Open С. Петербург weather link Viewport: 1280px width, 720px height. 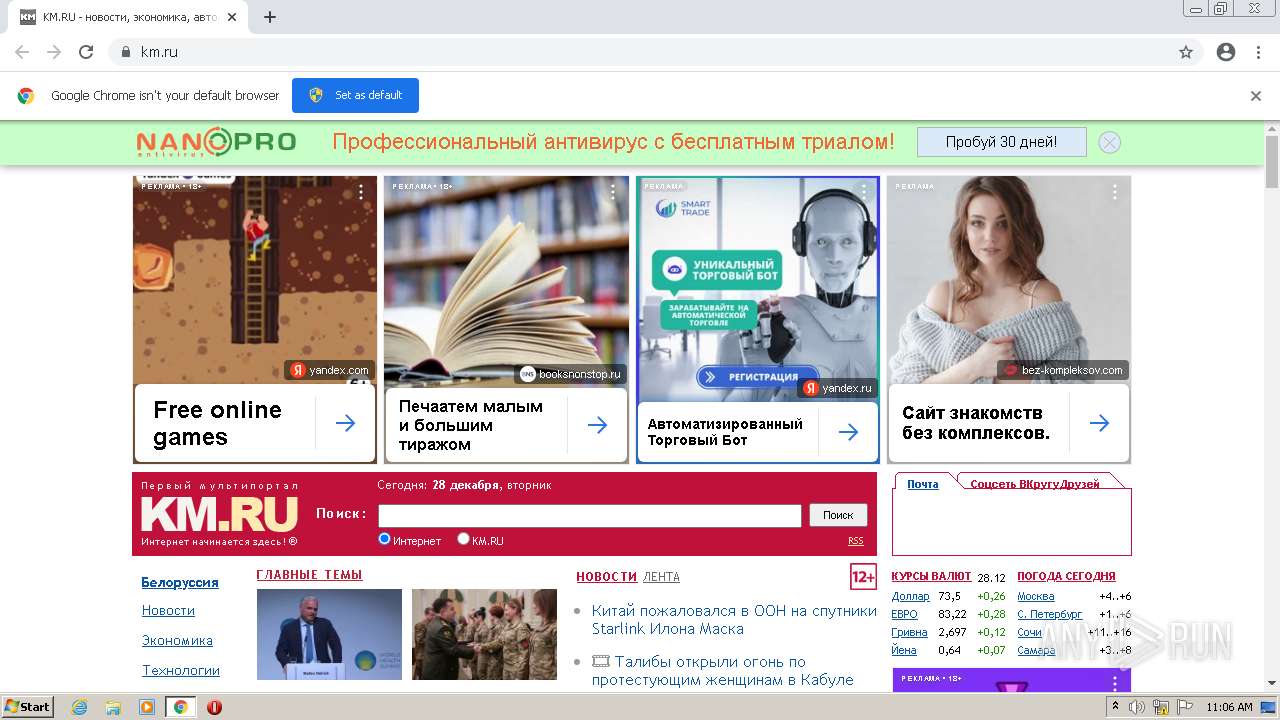1049,614
